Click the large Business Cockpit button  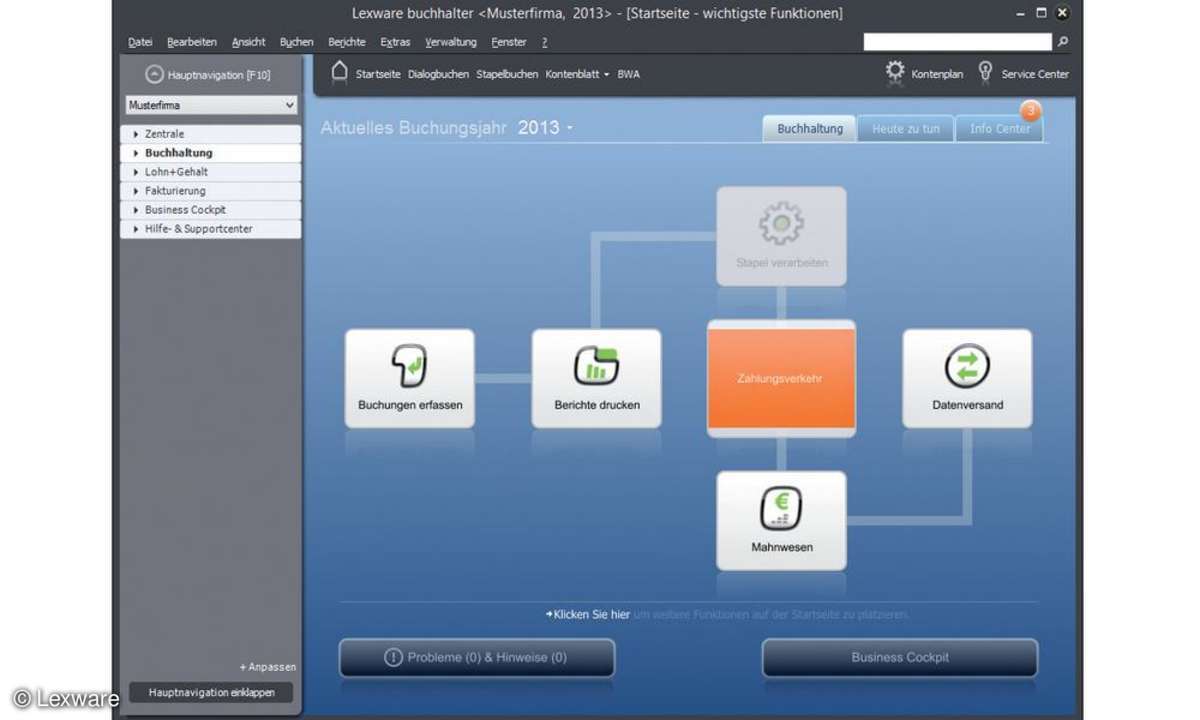pyautogui.click(x=900, y=657)
